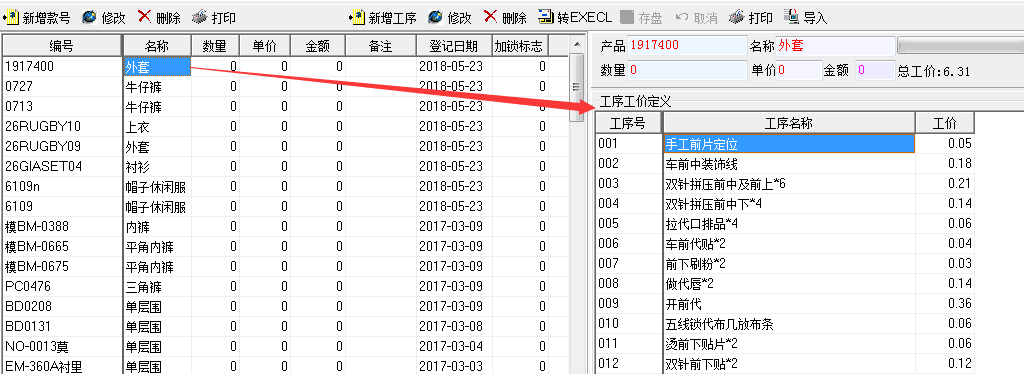Select process 双针拼压前中及前上*6
This screenshot has width=1024, height=374.
[x=788, y=184]
